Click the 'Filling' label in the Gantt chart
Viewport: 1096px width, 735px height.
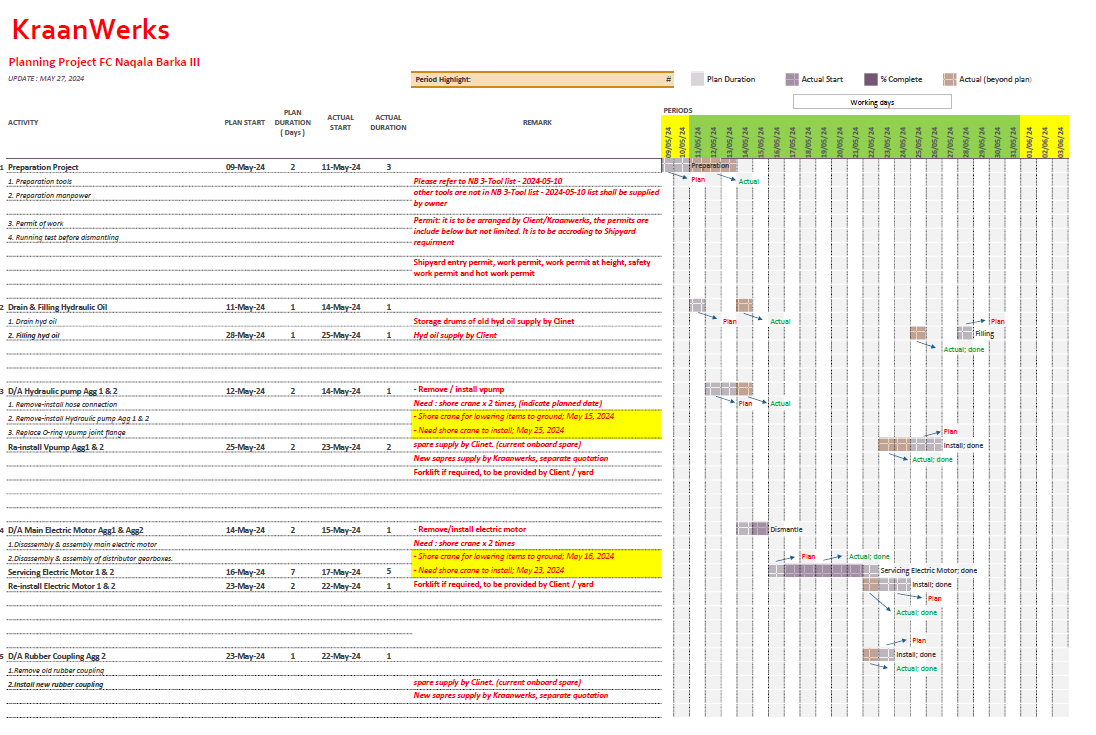[x=984, y=334]
